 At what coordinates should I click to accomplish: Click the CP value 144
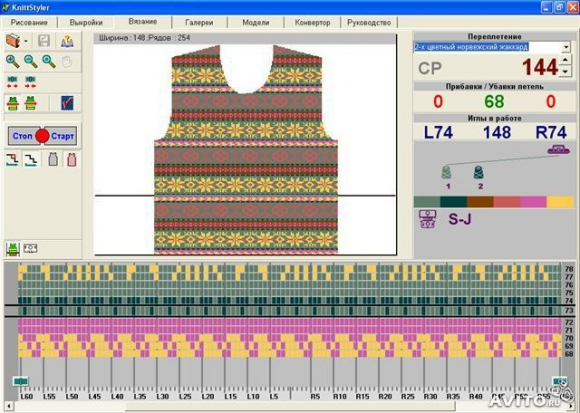pos(540,67)
